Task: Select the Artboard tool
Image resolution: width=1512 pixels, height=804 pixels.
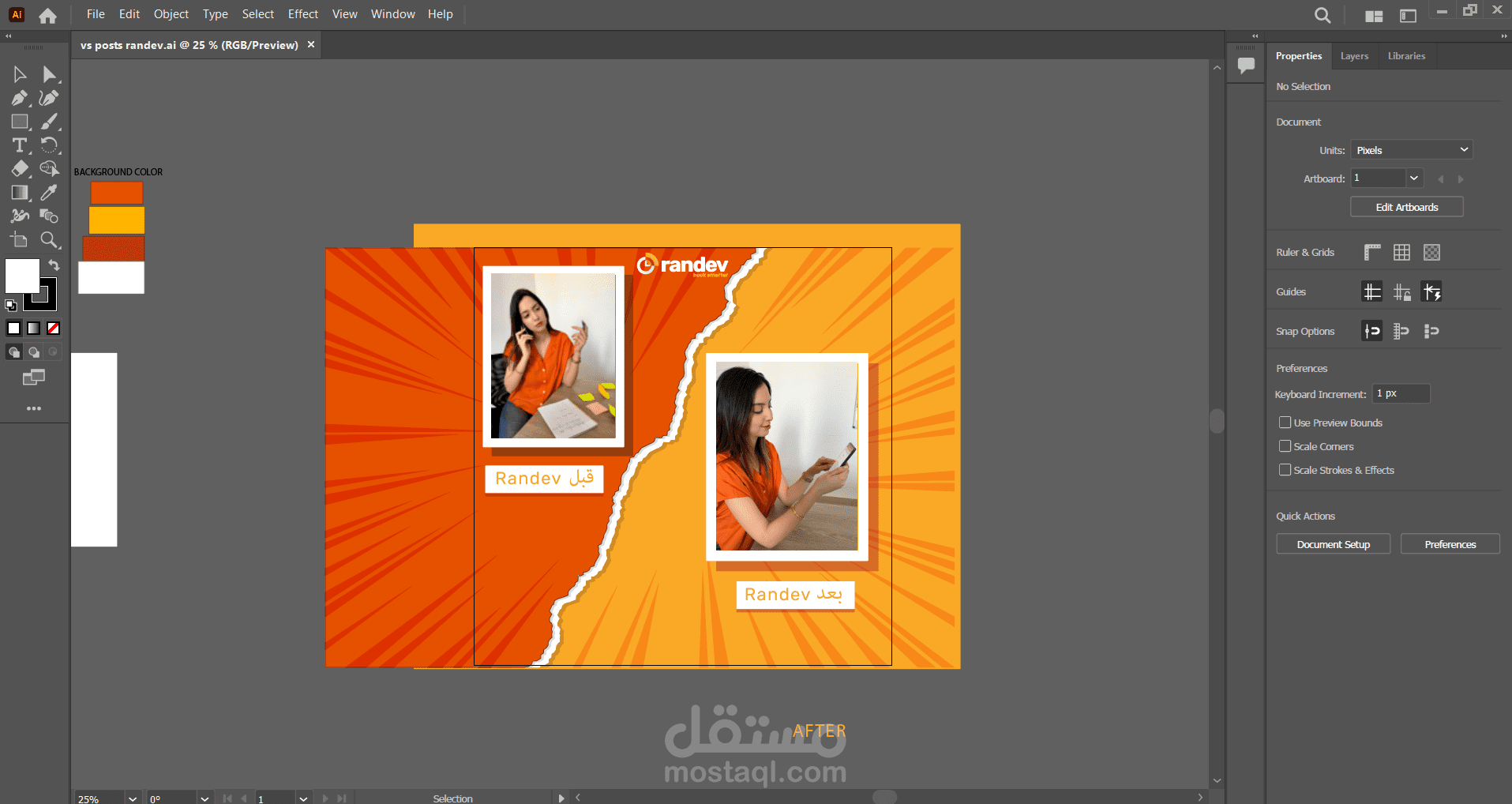Action: tap(20, 240)
